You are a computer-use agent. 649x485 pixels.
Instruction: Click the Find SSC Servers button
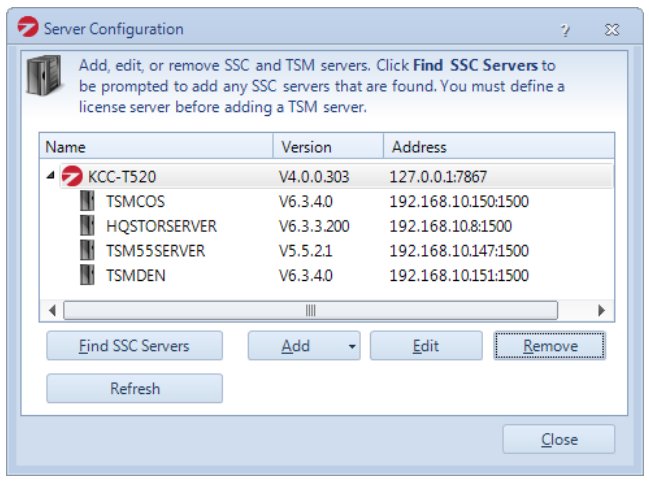[135, 346]
